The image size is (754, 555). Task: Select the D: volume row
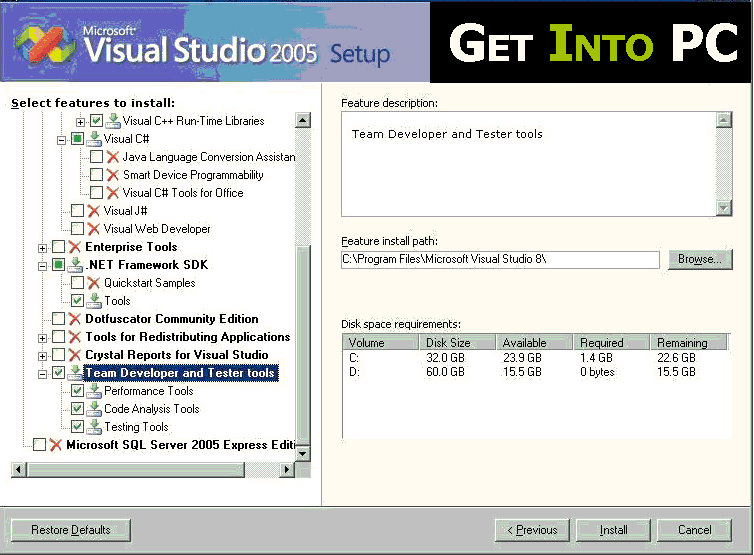[536, 372]
